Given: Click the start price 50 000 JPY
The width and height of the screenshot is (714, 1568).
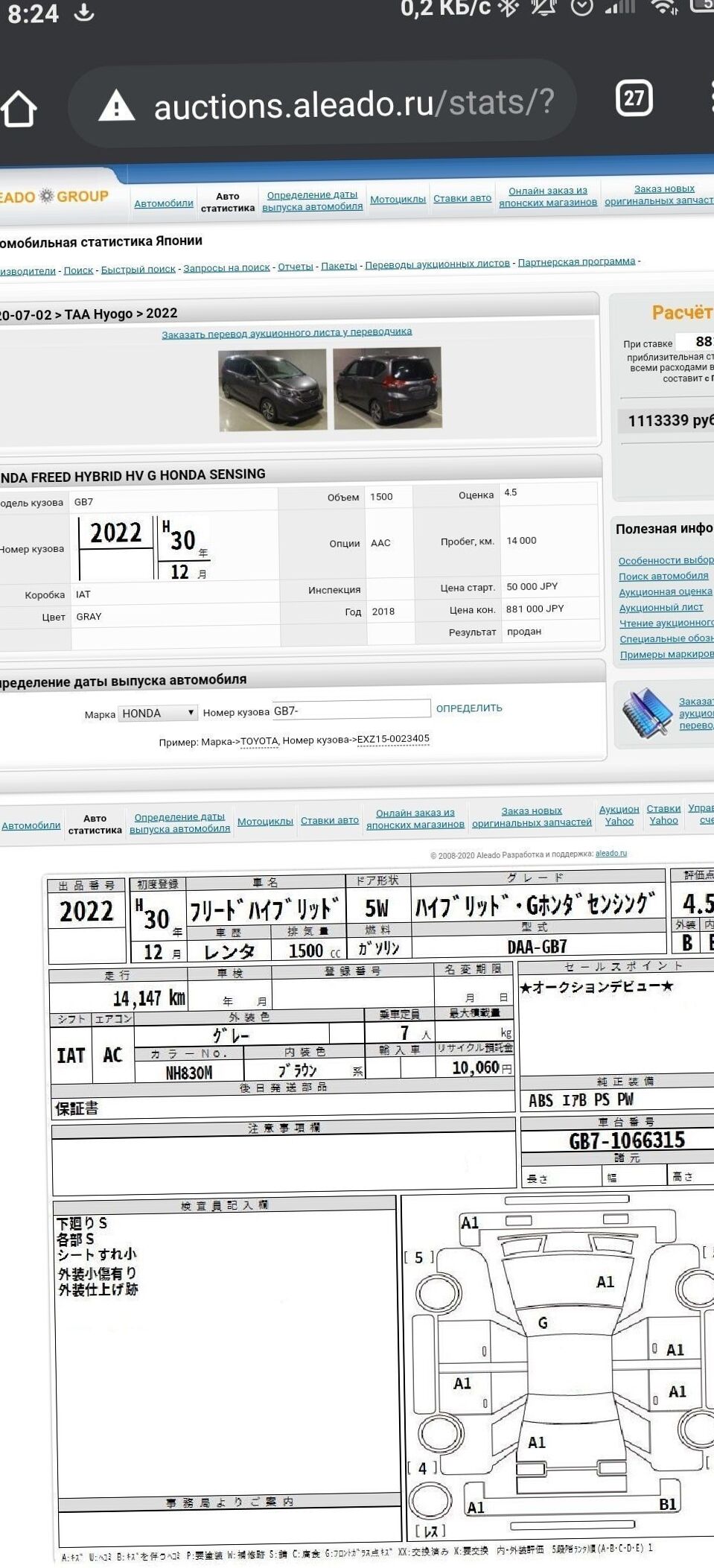Looking at the screenshot, I should (x=532, y=586).
